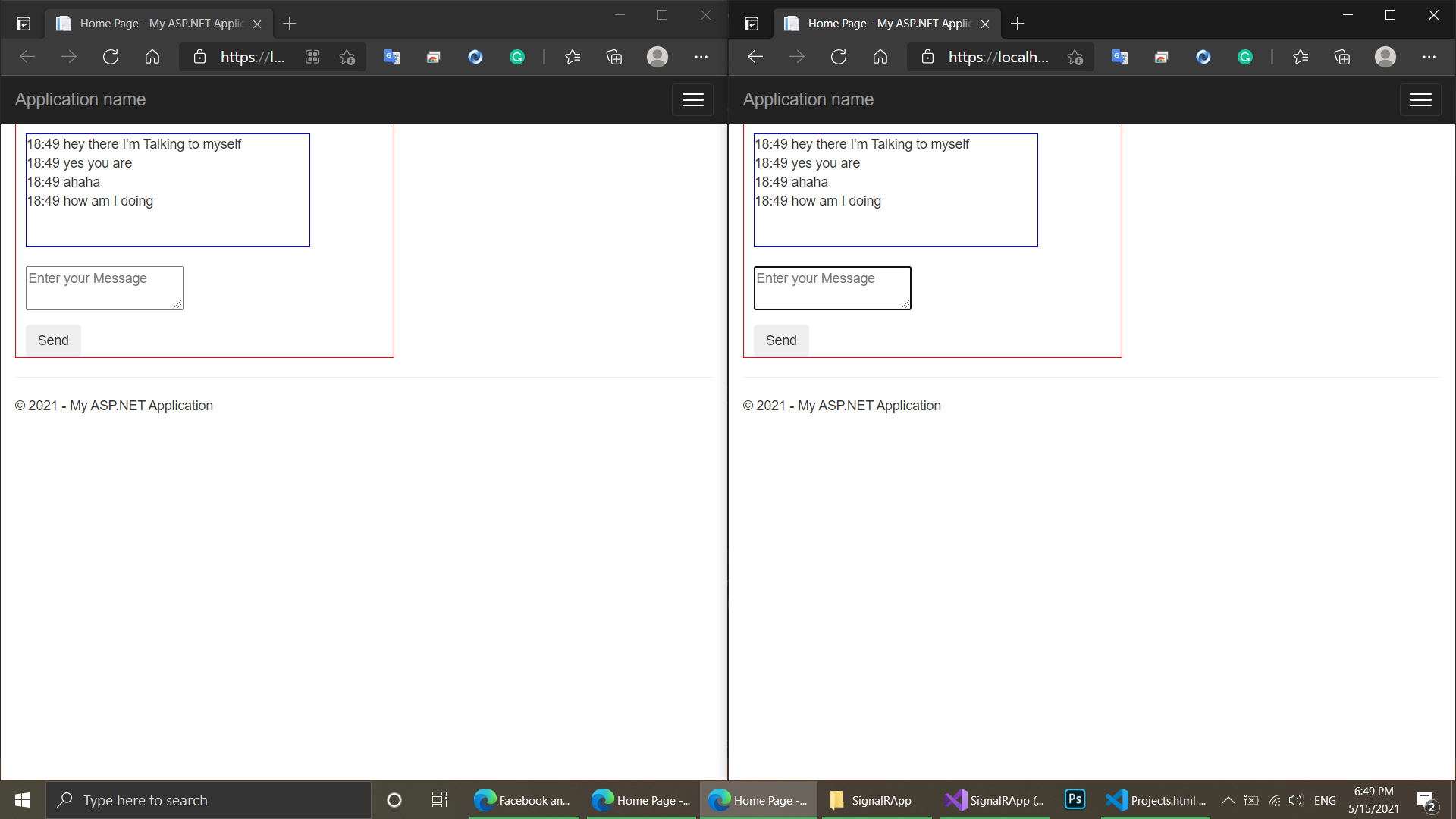The height and width of the screenshot is (819, 1456).
Task: Open Task View on the taskbar
Action: 440,800
